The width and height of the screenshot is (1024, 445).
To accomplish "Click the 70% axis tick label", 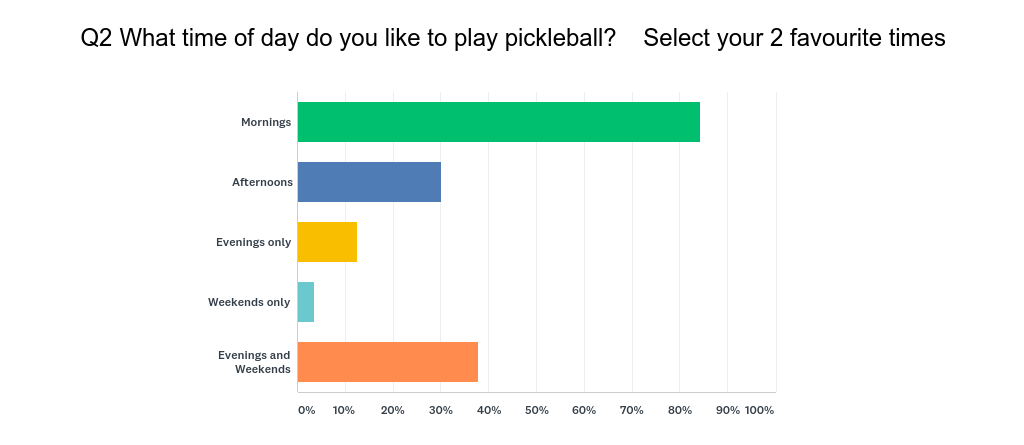I will (632, 410).
